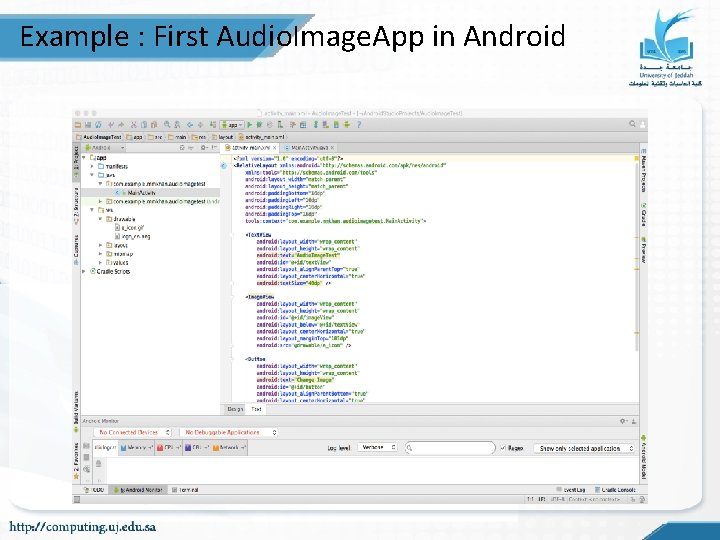The image size is (720, 540).
Task: Click the Android Monitor hide panel icon
Action: (x=634, y=421)
